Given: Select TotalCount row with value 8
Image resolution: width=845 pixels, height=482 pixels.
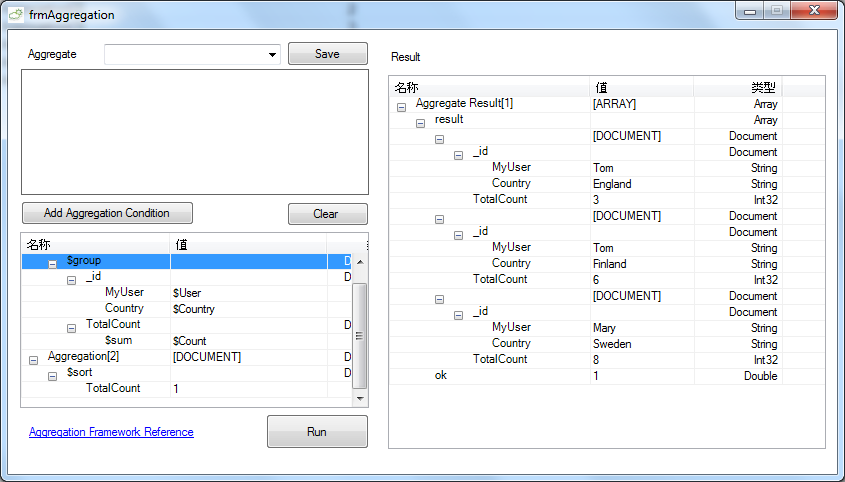Looking at the screenshot, I should (x=586, y=359).
